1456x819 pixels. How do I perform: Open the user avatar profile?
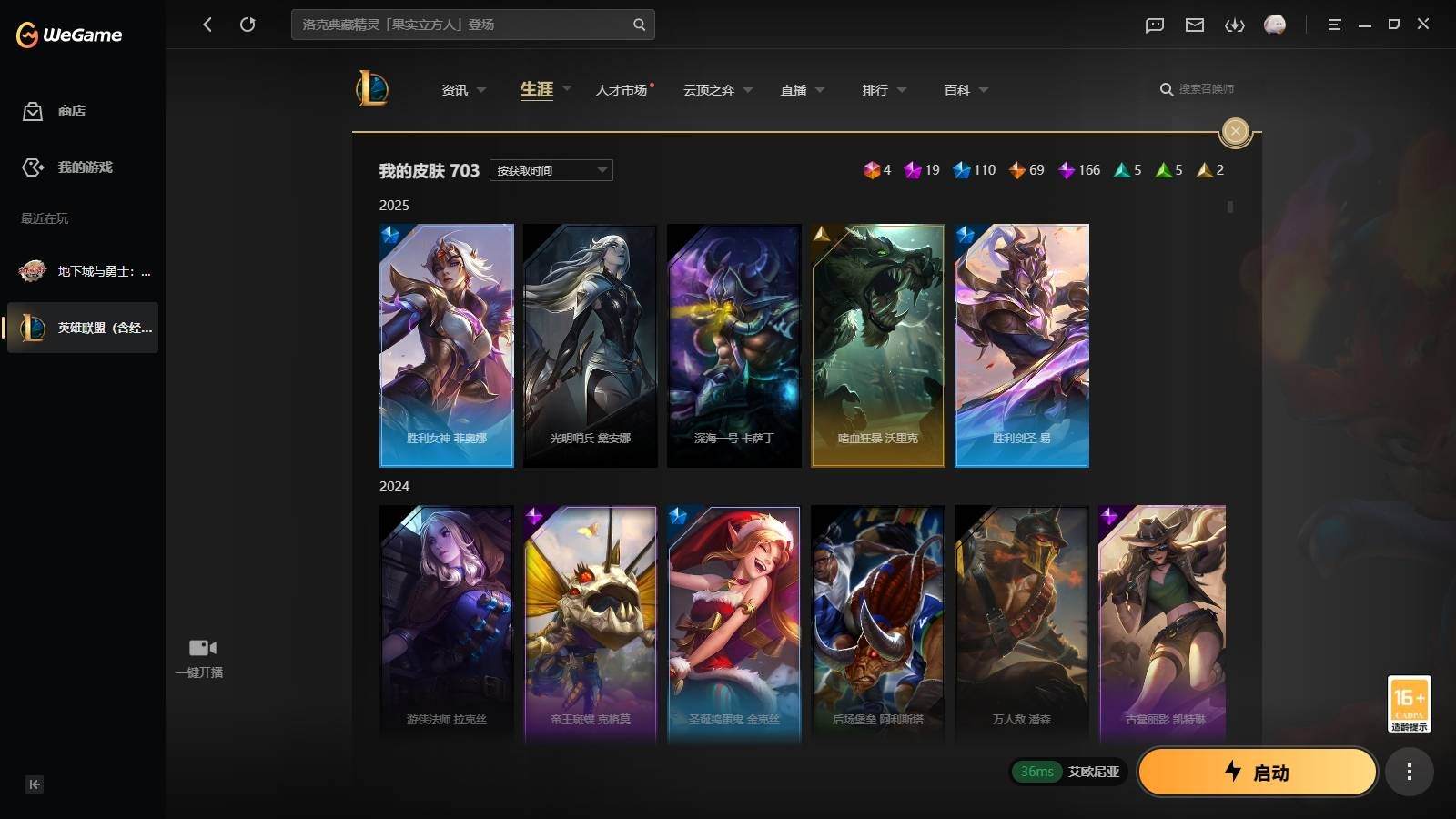[1275, 25]
